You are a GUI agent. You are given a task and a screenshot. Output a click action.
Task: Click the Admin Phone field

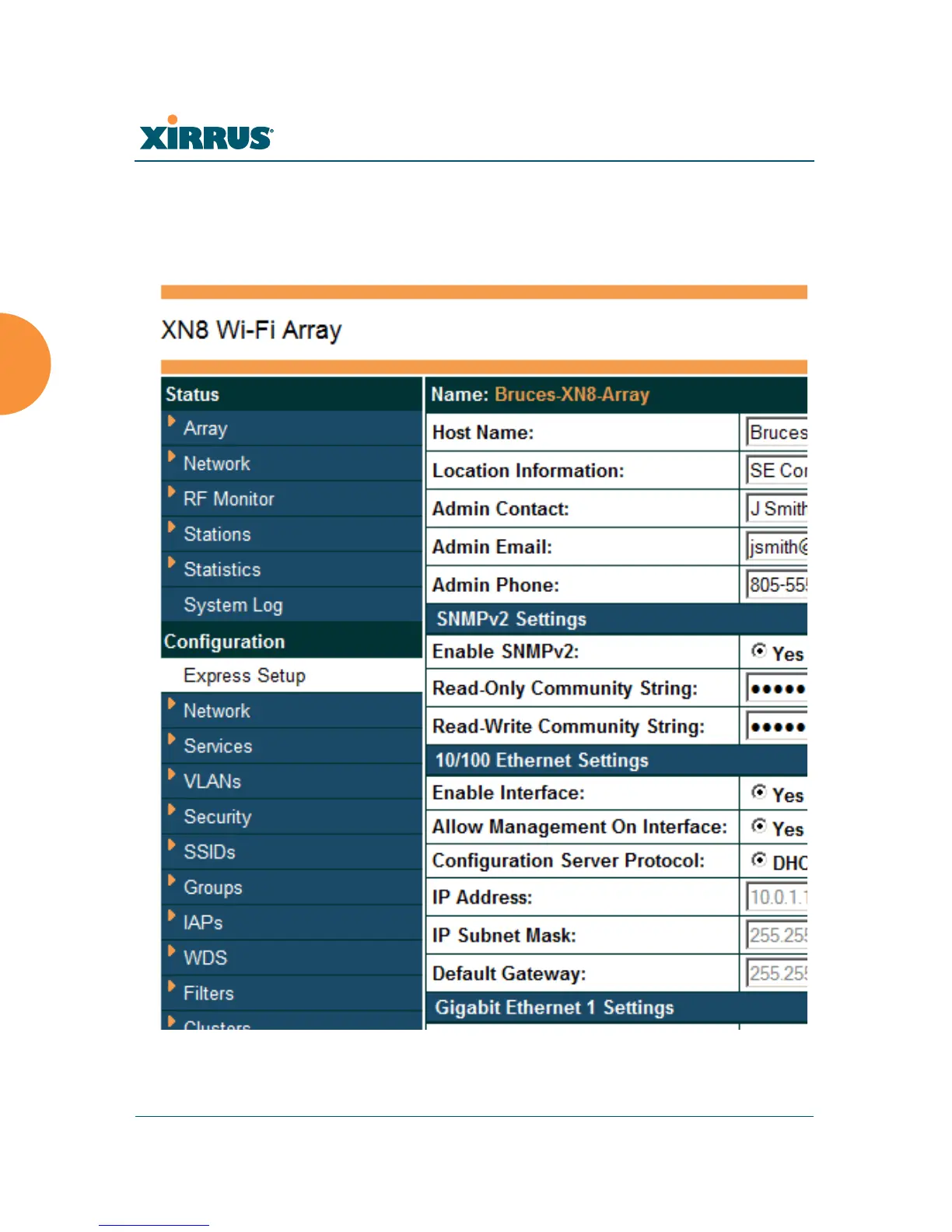[776, 585]
